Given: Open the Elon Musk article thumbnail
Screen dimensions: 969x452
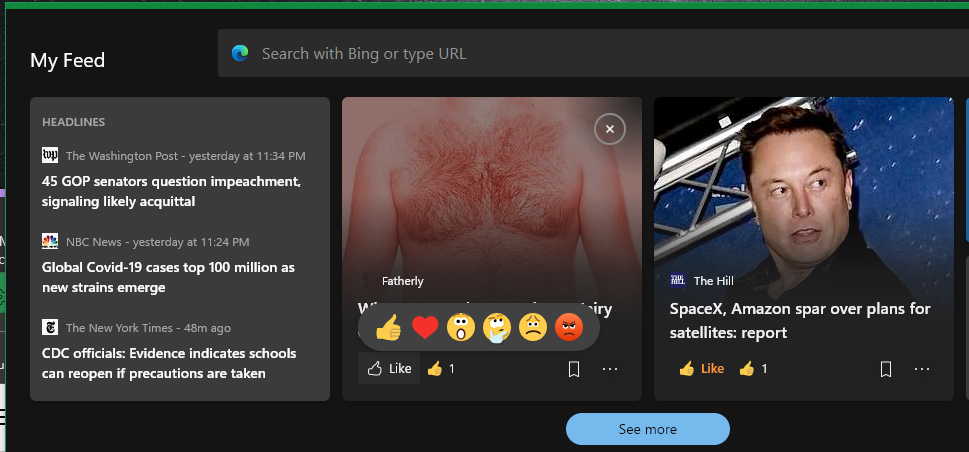Looking at the screenshot, I should coord(804,185).
